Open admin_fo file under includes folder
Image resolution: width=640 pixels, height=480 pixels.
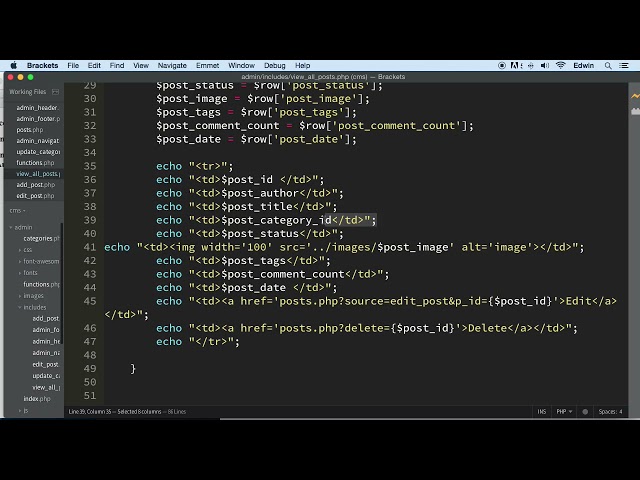pyautogui.click(x=46, y=330)
